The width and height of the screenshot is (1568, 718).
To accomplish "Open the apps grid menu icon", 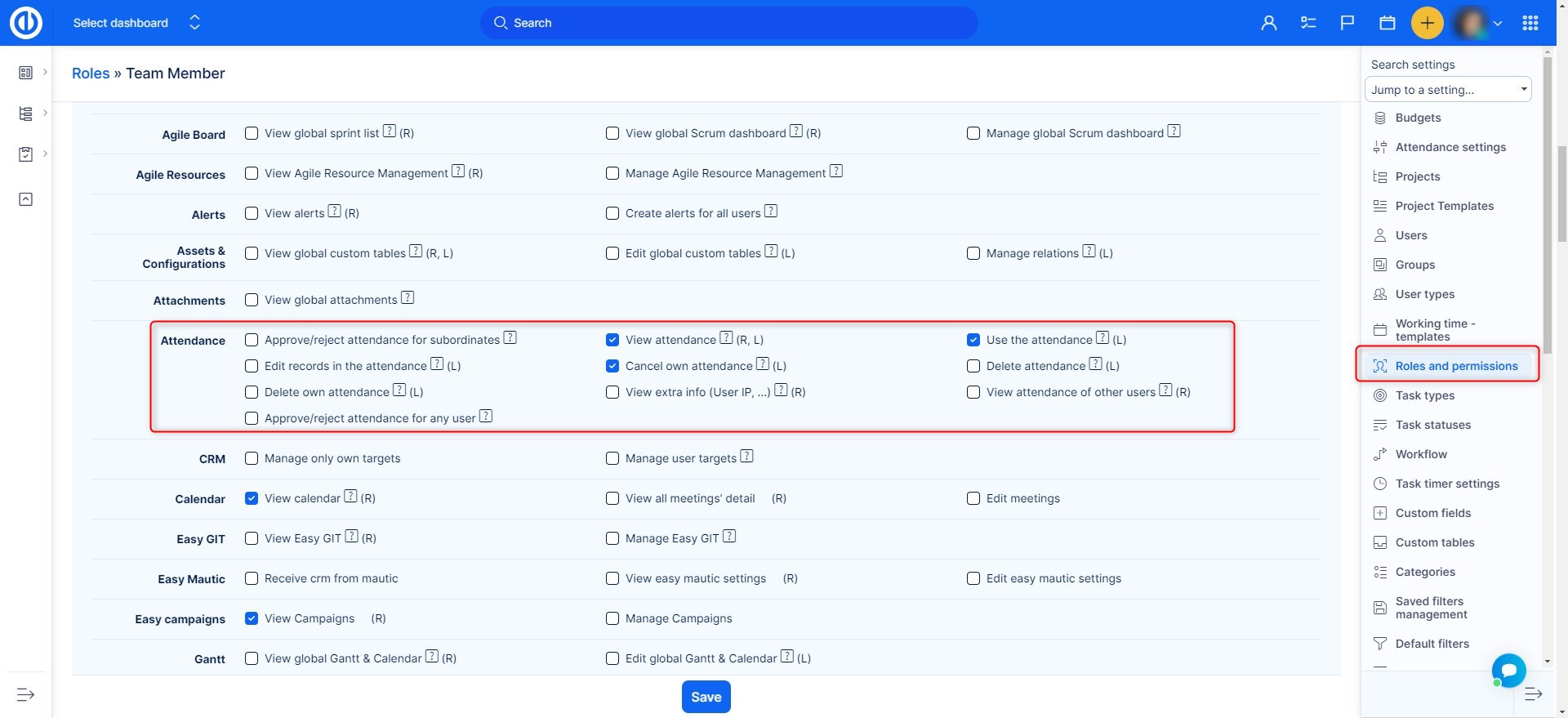I will (1530, 23).
